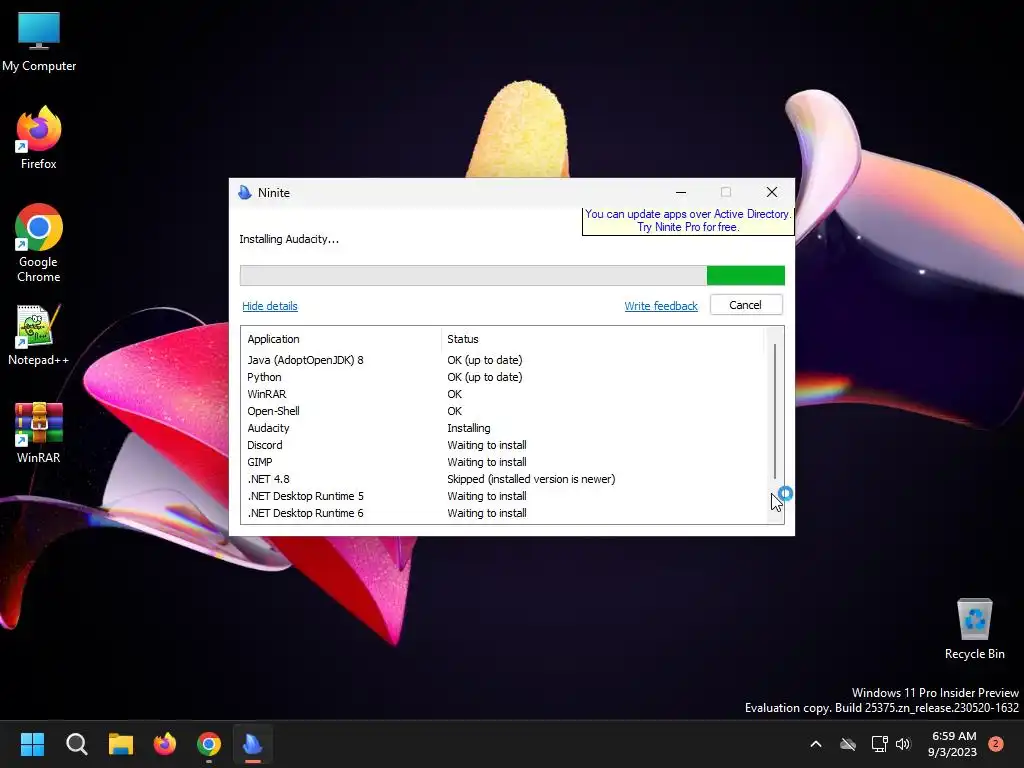Click Skipped (installed version is newer) status
Image resolution: width=1024 pixels, height=768 pixels.
(x=531, y=479)
